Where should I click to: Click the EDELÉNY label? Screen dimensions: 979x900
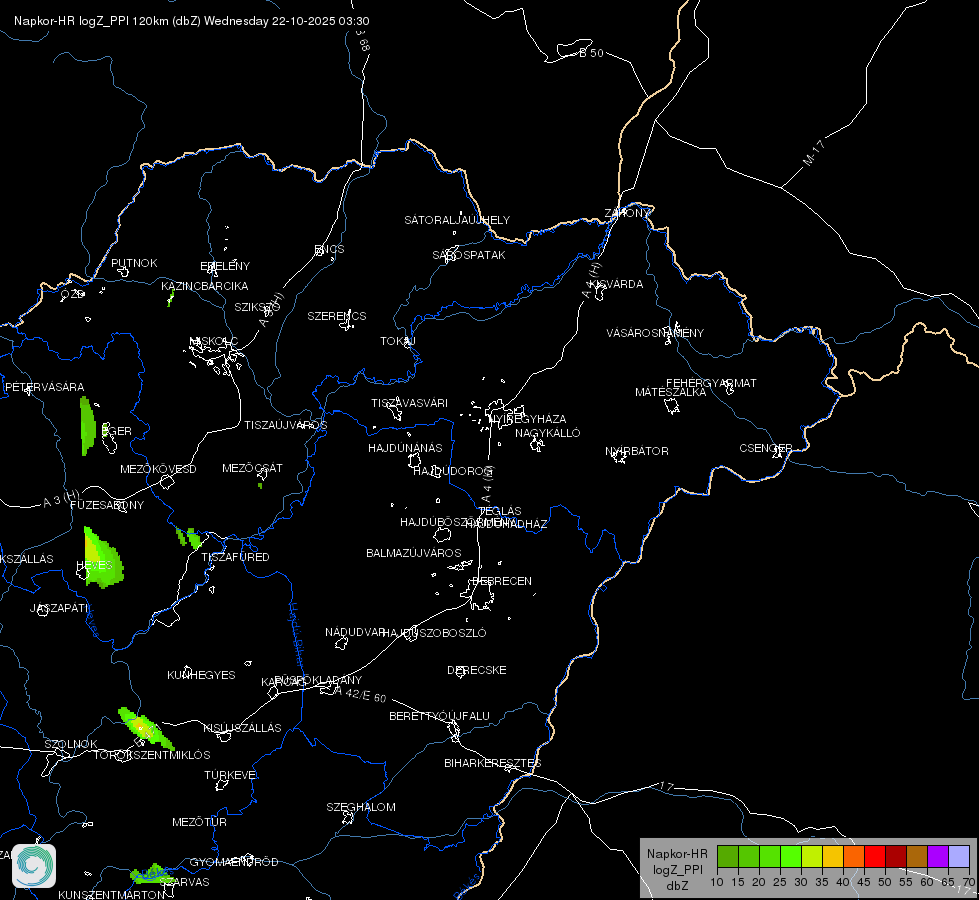coord(225,266)
